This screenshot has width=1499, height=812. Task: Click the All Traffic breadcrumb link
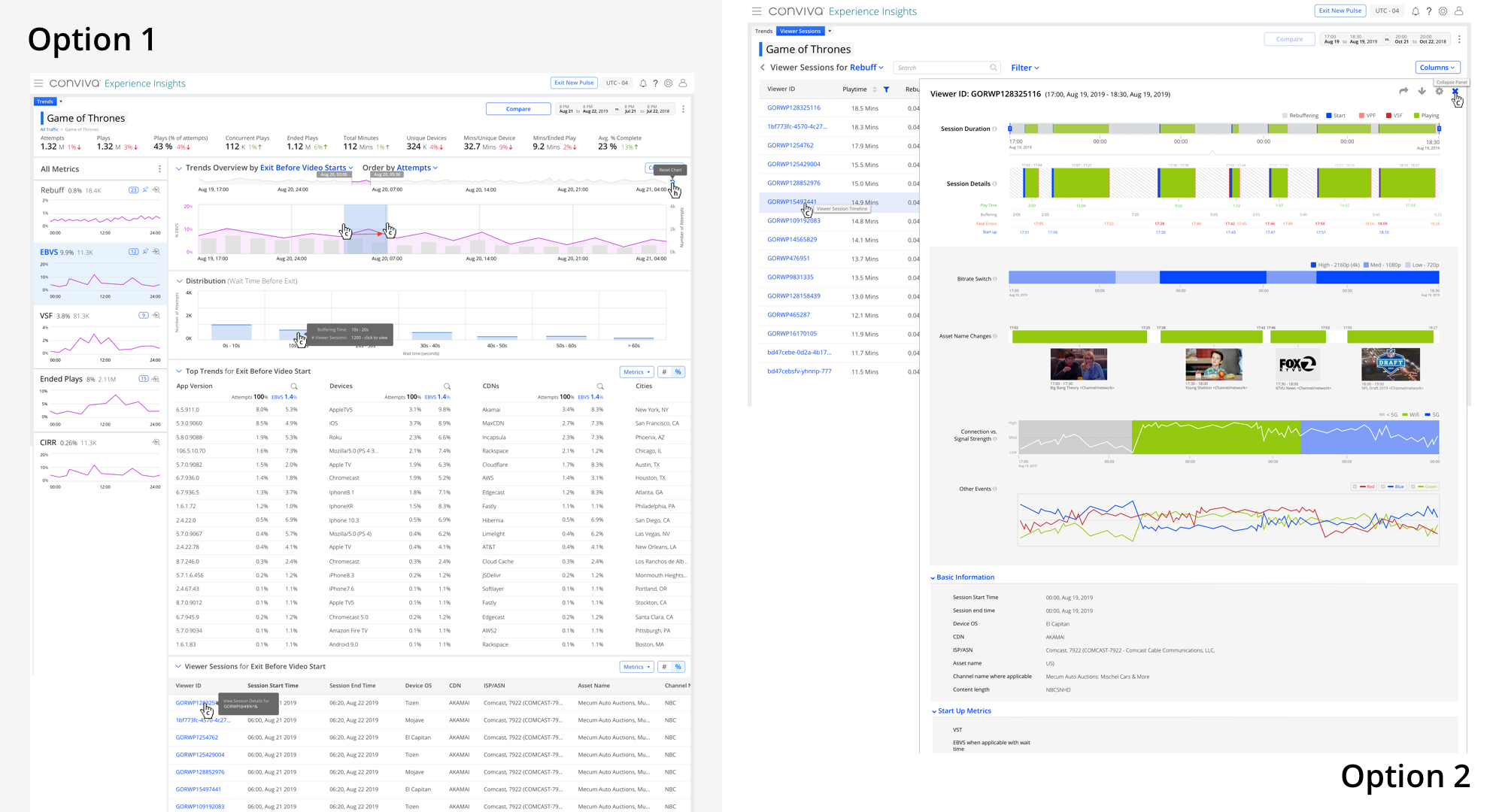coord(49,129)
